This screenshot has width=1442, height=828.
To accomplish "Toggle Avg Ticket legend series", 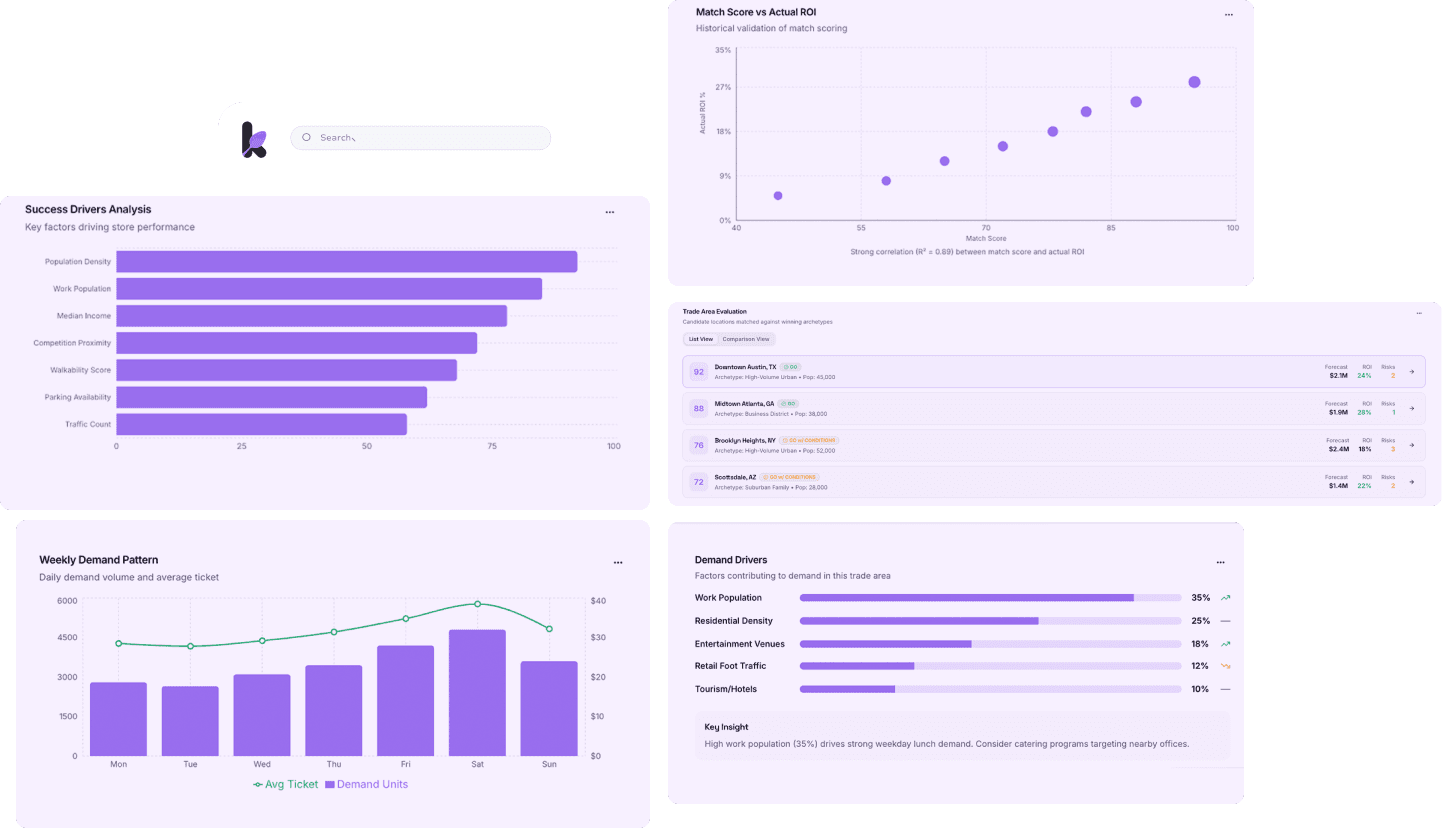I will click(x=285, y=785).
